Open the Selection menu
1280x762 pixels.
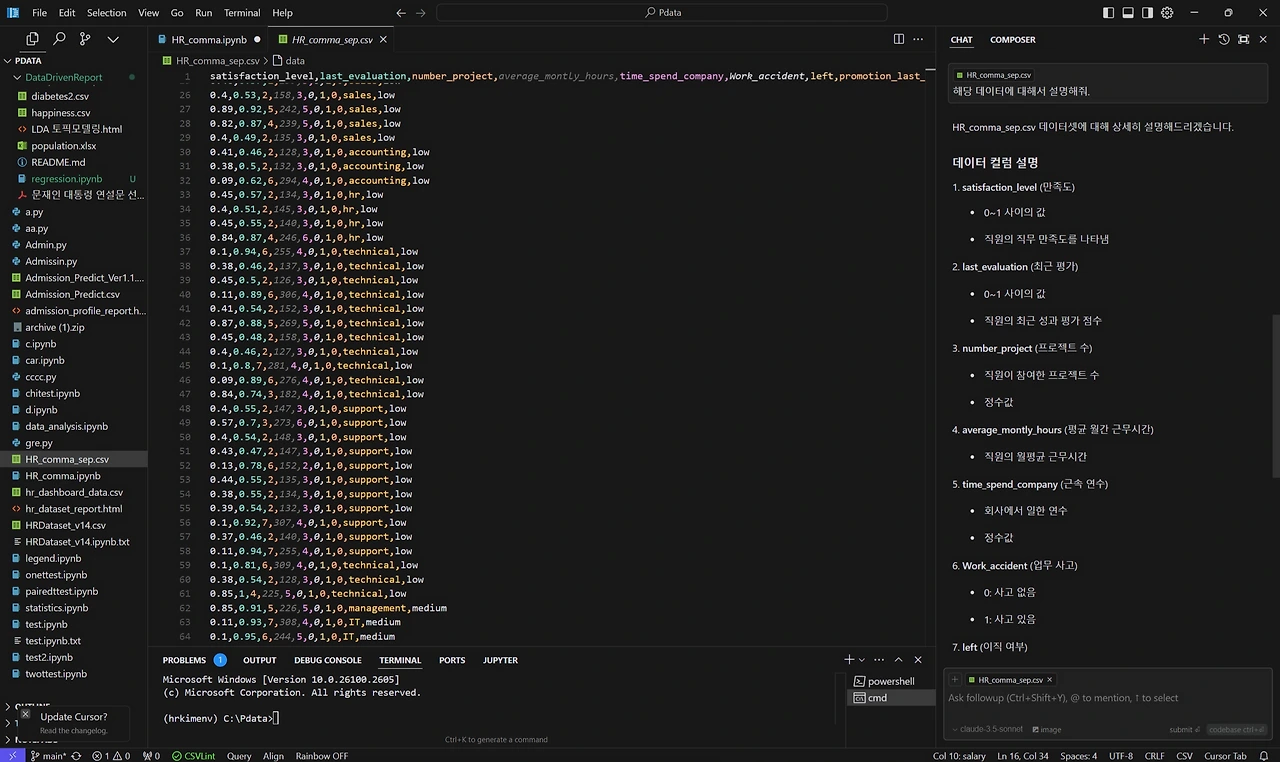[106, 13]
